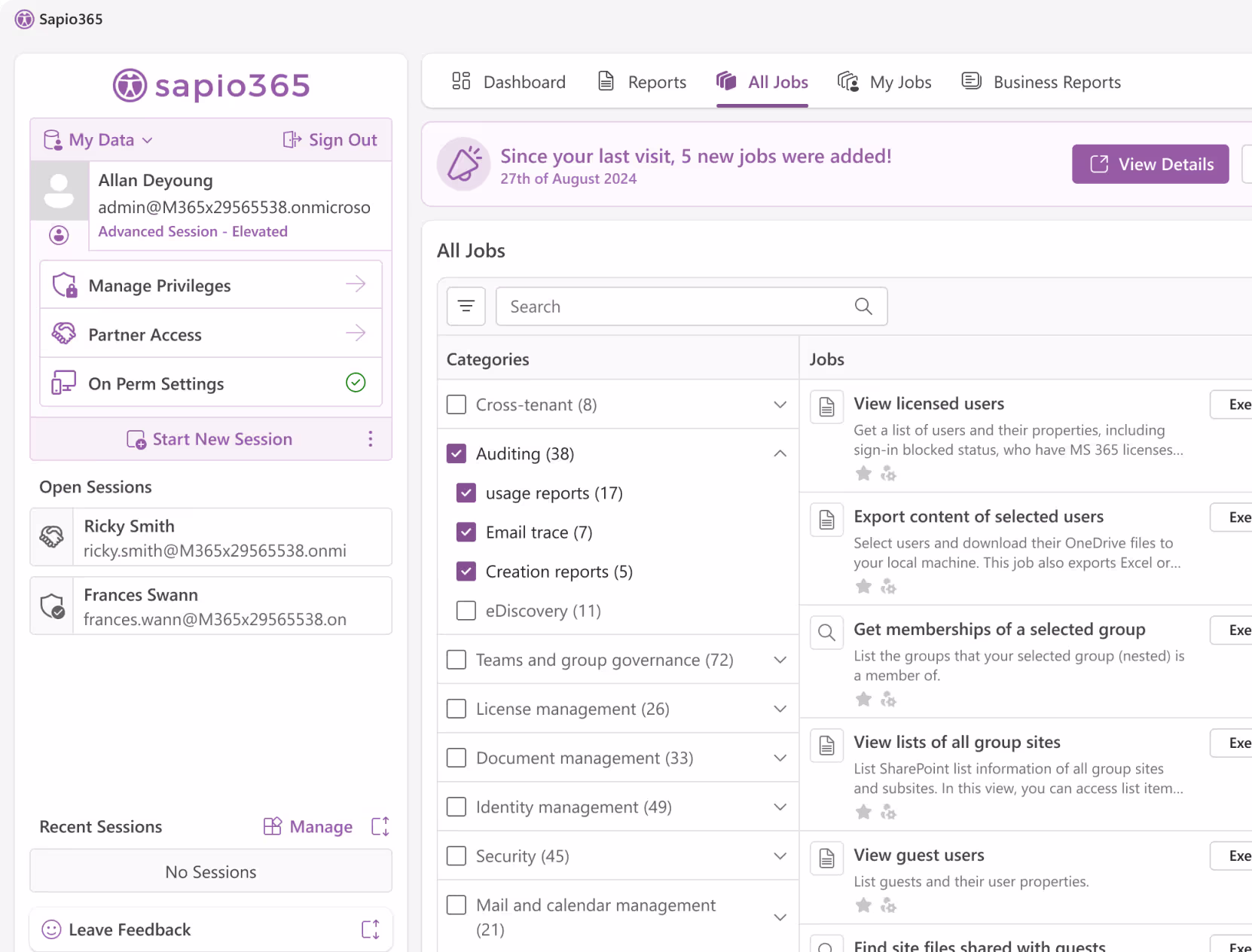Click the magnifier icon in Search box
1252x952 pixels.
[x=863, y=307]
